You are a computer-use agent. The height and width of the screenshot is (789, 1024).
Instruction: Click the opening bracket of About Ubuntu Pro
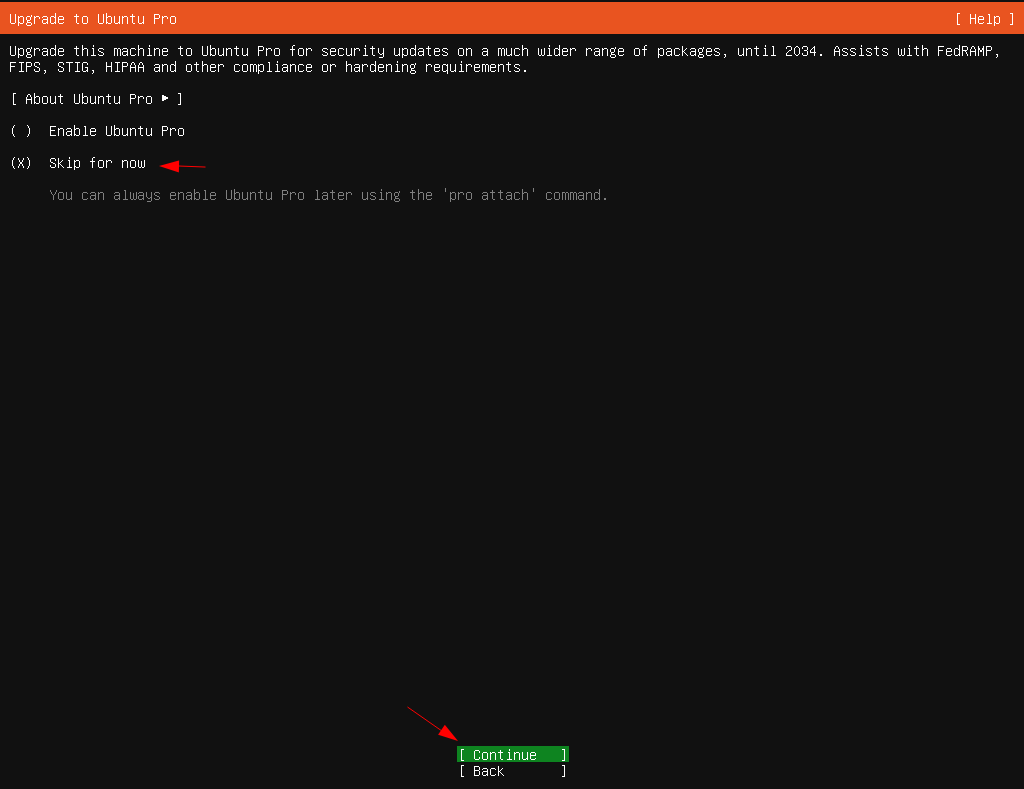click(13, 99)
